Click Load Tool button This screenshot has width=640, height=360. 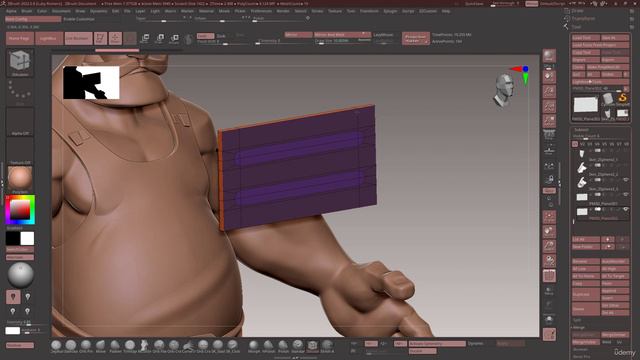point(586,38)
